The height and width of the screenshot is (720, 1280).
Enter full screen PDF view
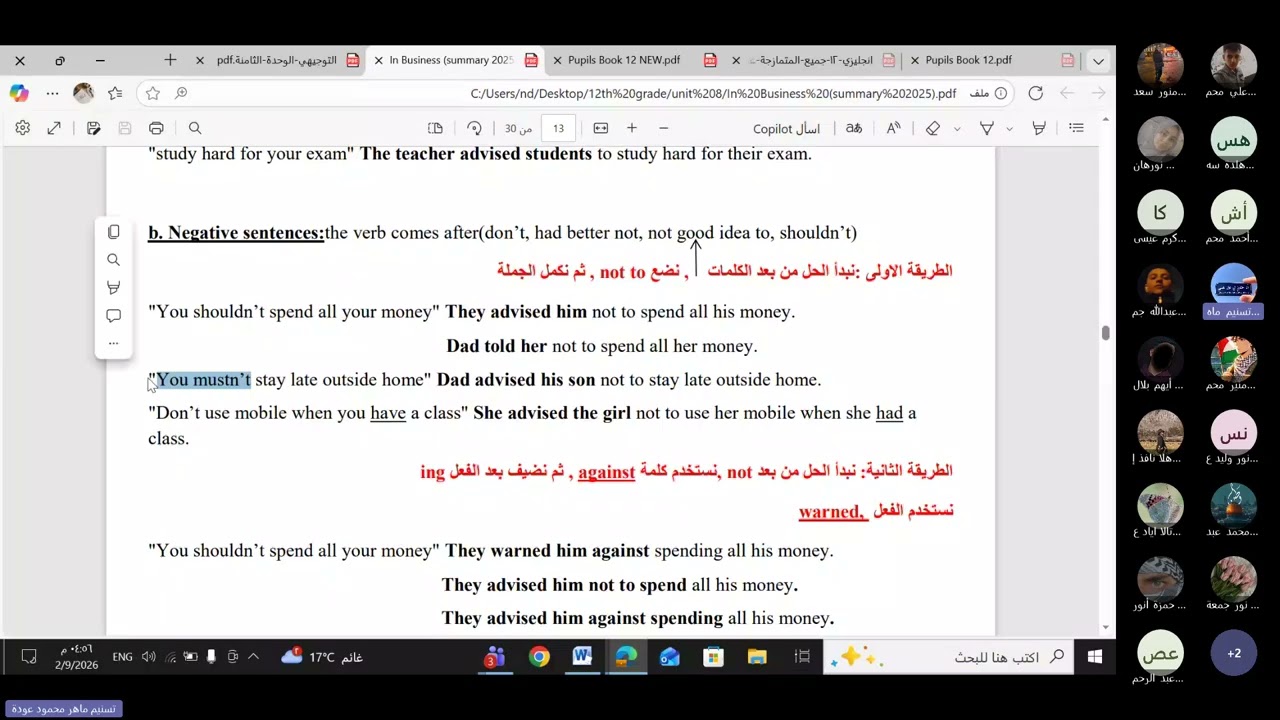click(x=54, y=128)
